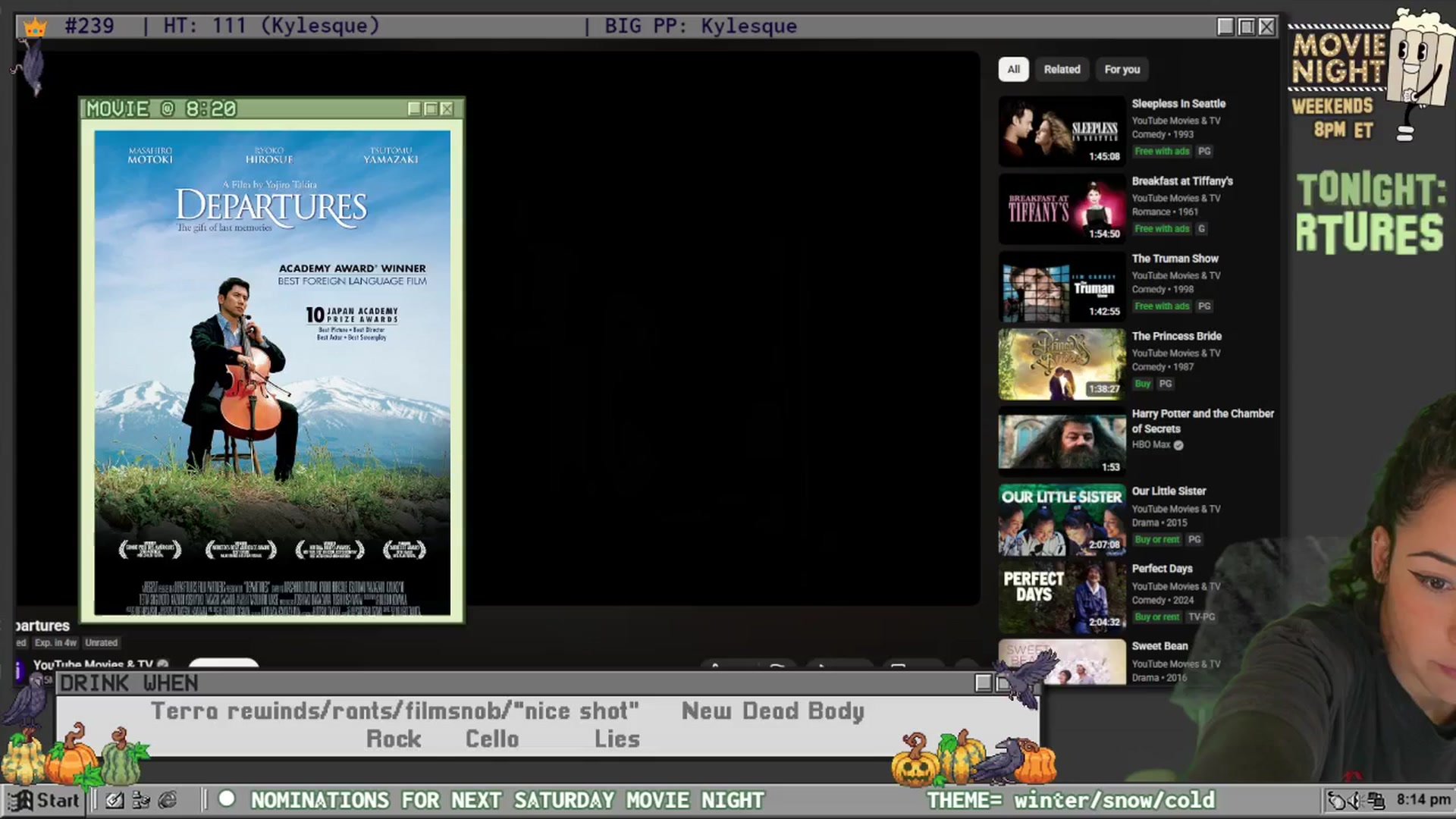The image size is (1456, 819).
Task: Click the mouse tray icon
Action: click(x=1338, y=801)
